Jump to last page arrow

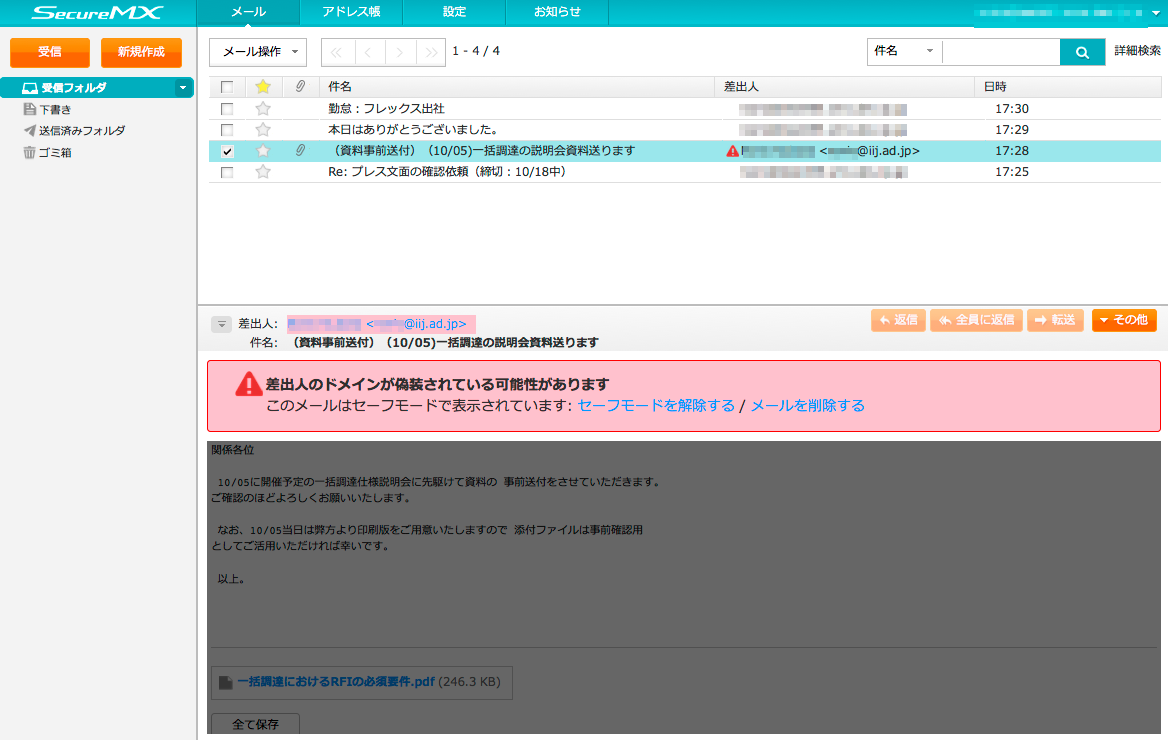[x=430, y=52]
